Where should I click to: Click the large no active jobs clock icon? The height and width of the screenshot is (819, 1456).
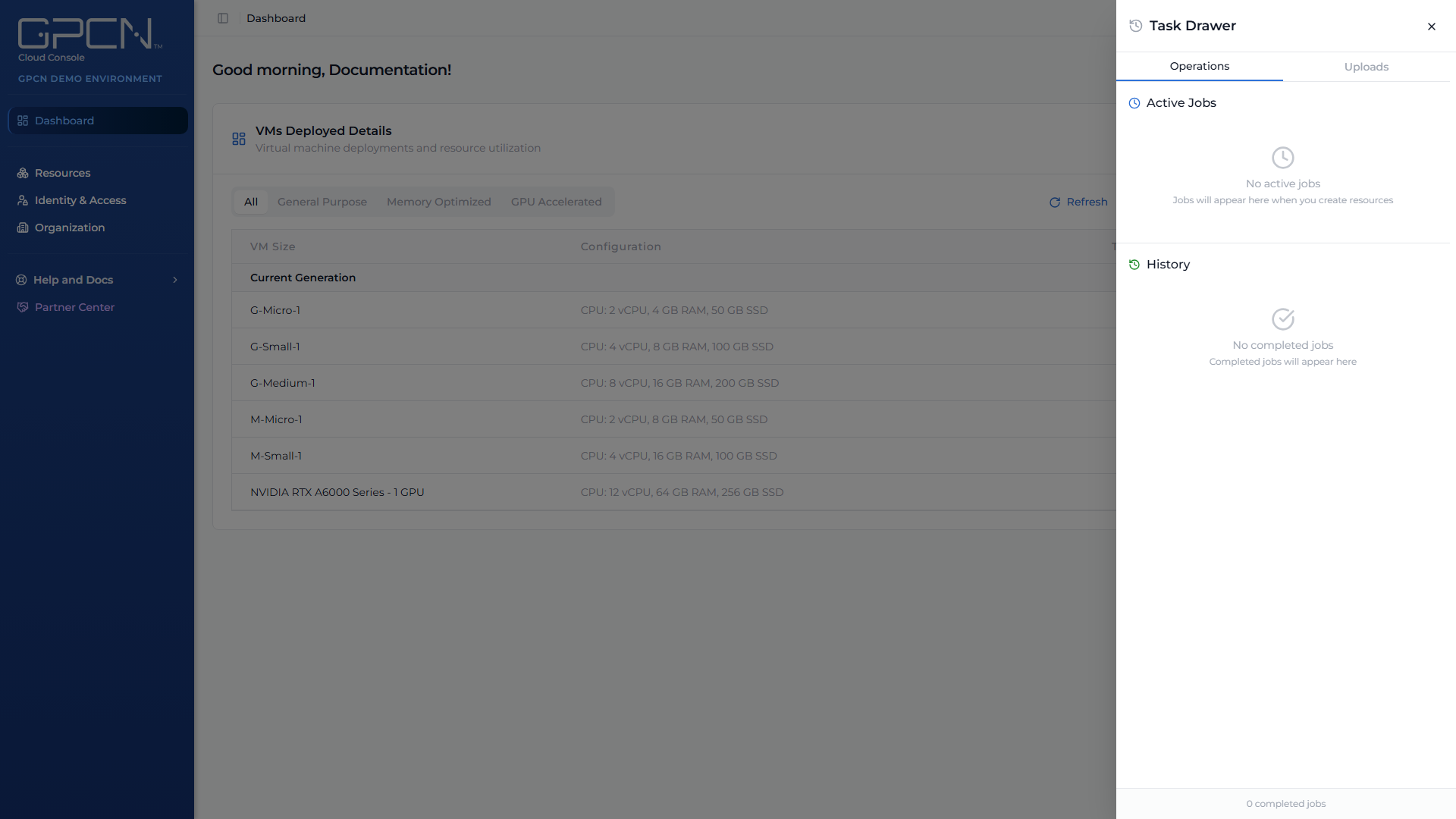(1282, 158)
